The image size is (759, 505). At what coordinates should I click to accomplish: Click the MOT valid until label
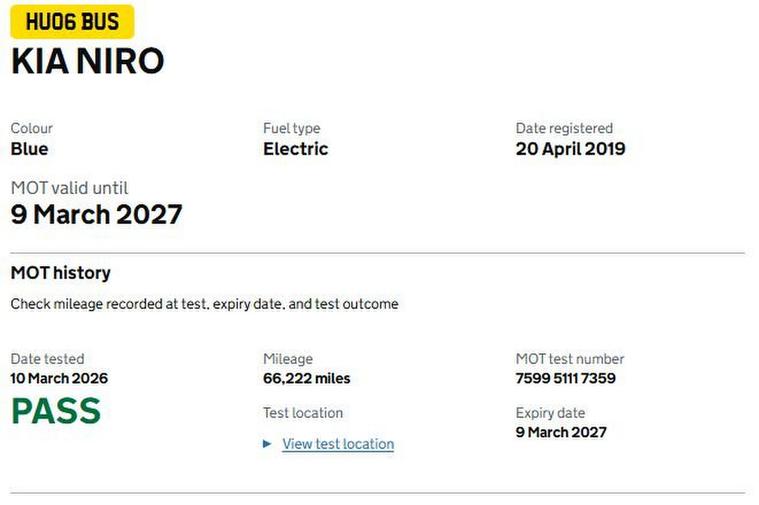(69, 188)
